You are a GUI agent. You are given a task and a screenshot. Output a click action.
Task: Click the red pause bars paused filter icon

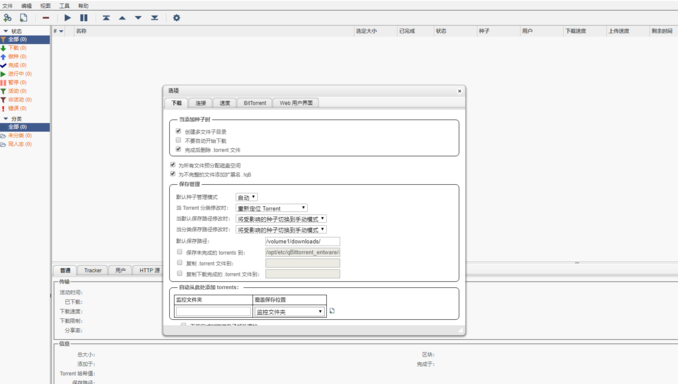3,83
